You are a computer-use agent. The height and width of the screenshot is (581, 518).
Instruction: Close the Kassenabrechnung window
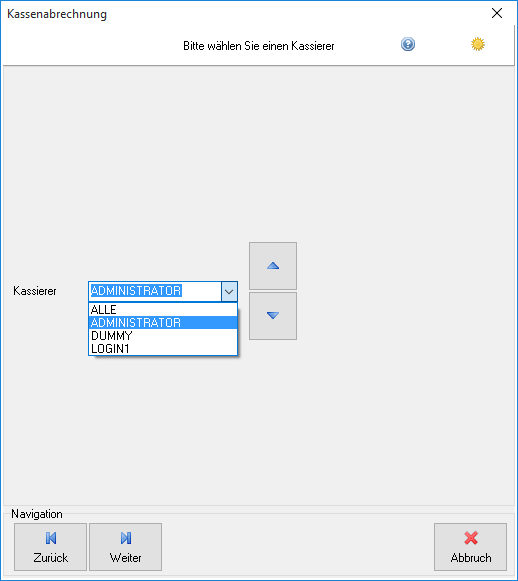tap(497, 13)
